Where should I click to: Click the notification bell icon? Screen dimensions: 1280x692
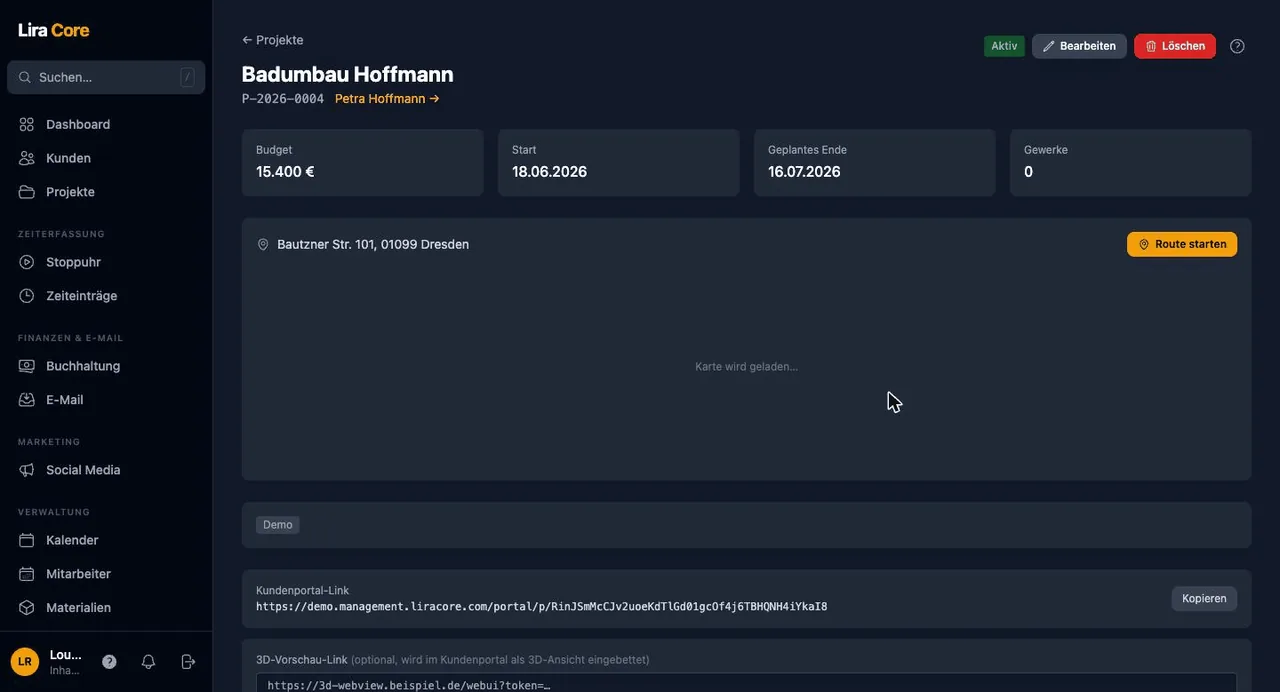[x=148, y=662]
